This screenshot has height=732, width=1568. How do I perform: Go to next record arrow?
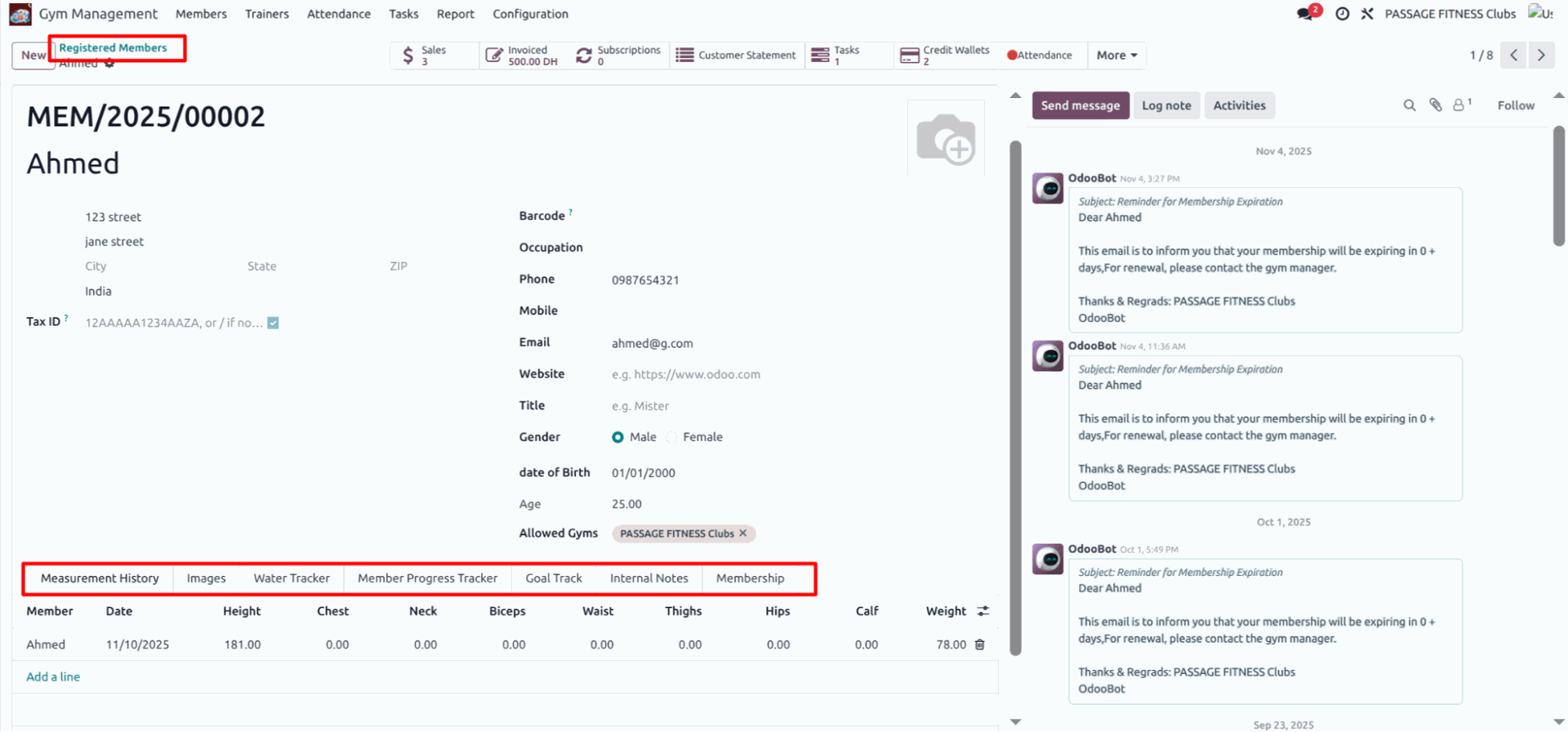pyautogui.click(x=1541, y=56)
